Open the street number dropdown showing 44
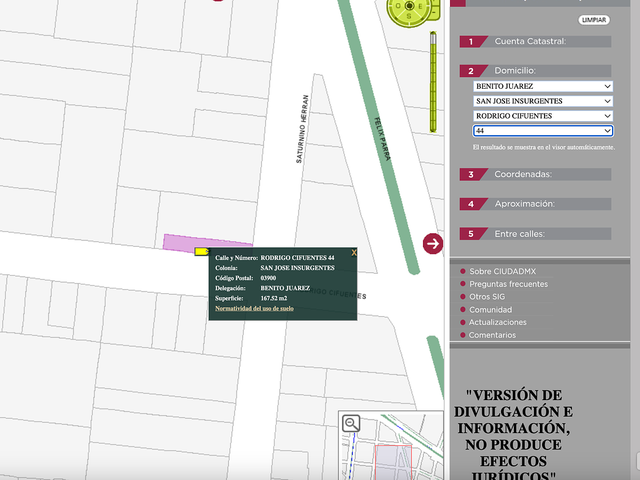 click(543, 131)
